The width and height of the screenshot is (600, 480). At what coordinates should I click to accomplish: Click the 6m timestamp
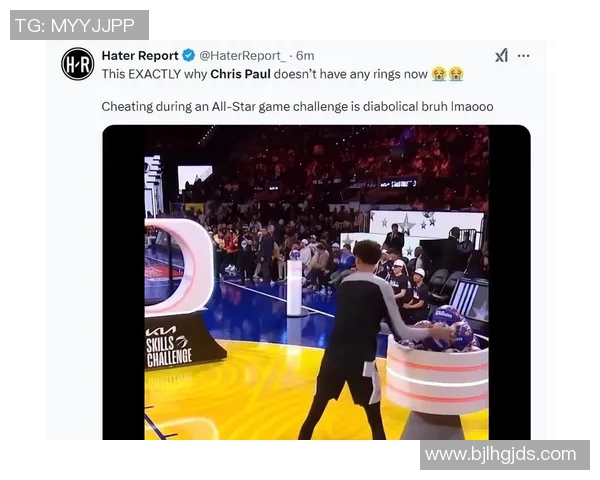point(305,56)
